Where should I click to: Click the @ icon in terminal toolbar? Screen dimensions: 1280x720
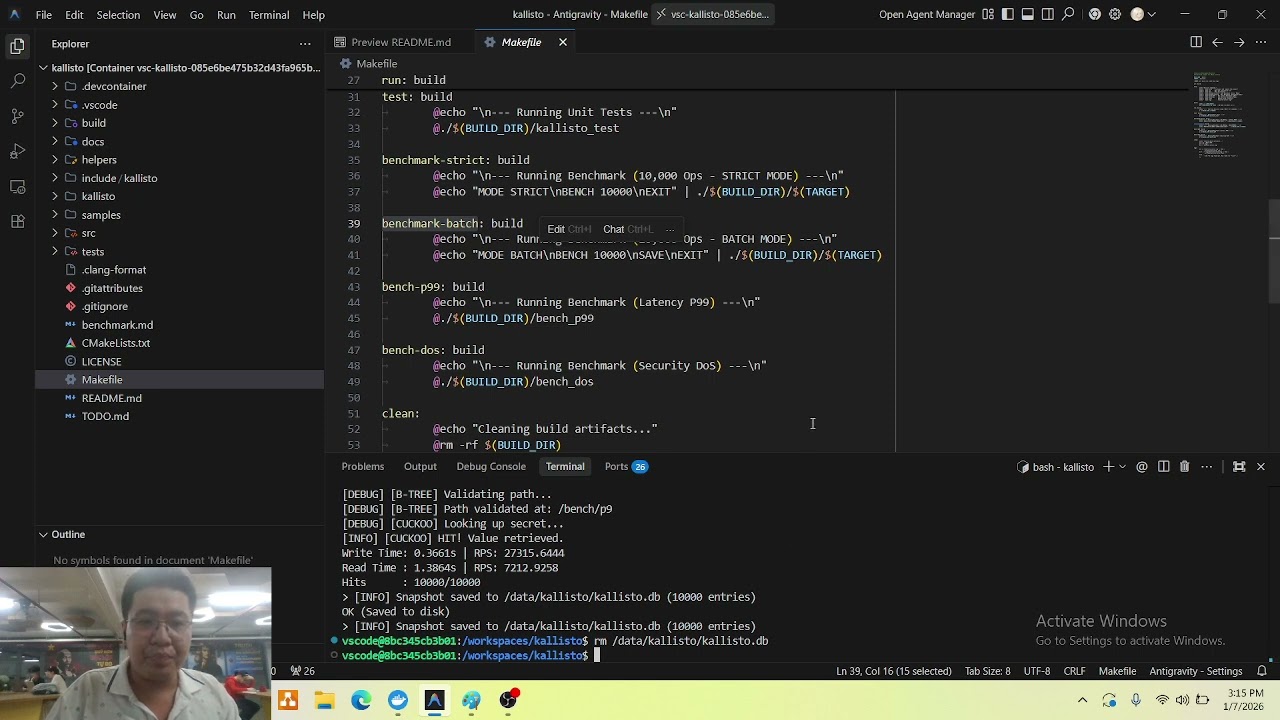pos(1142,467)
